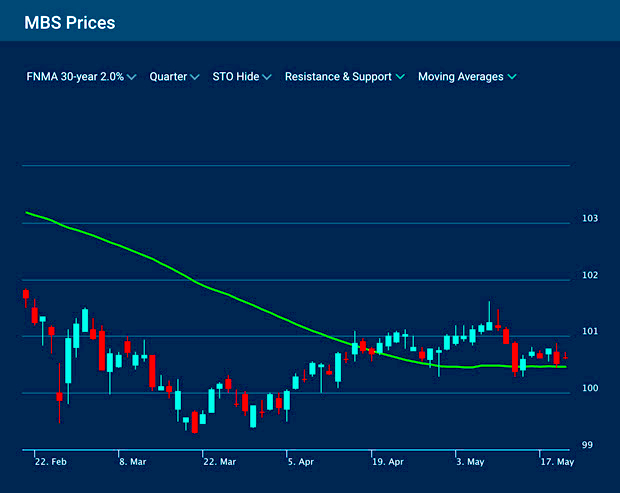
Task: Open the Resistance & Support options
Action: 338,77
